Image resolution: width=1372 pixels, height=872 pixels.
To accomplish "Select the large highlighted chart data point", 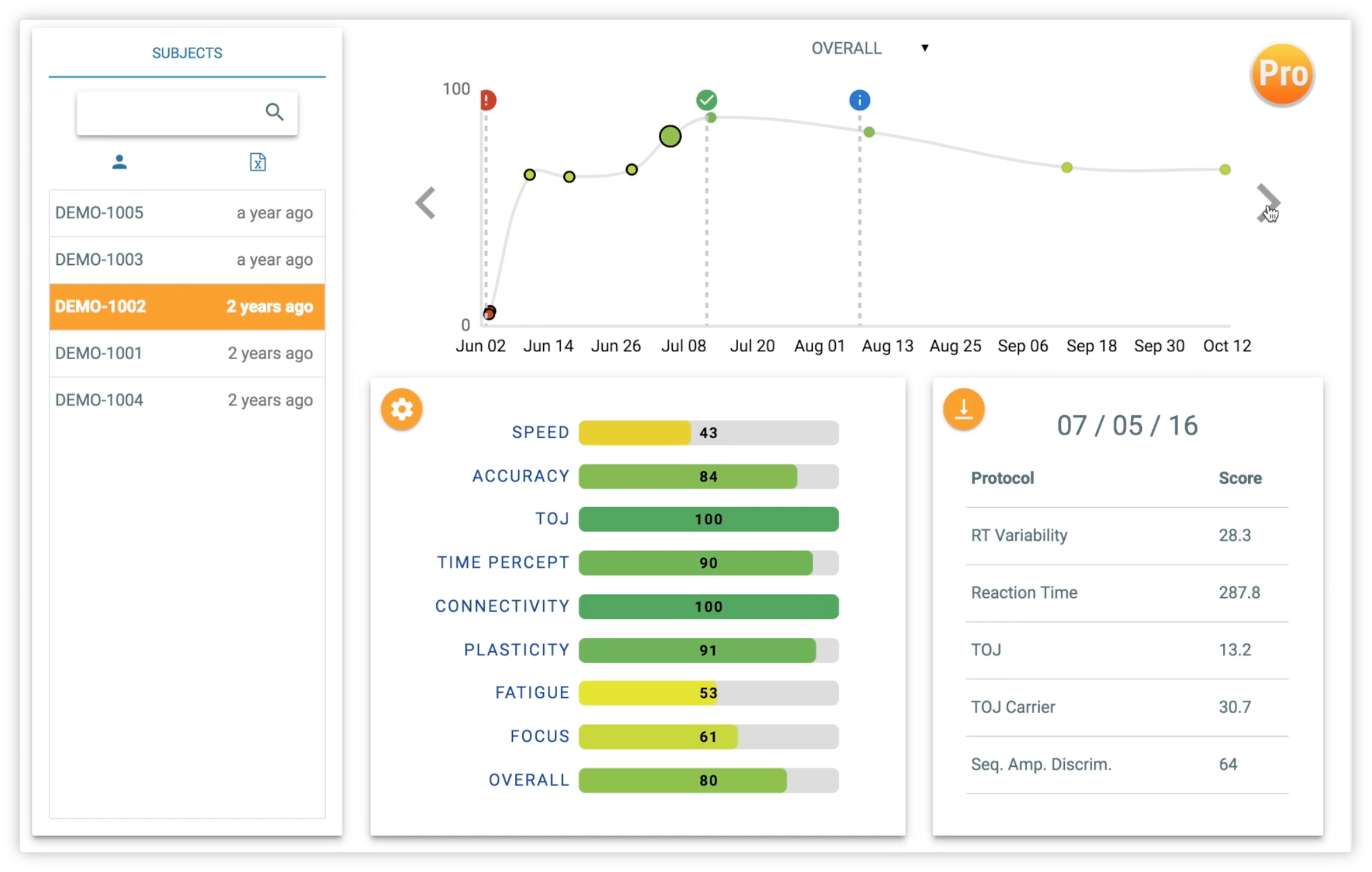I will pos(670,136).
